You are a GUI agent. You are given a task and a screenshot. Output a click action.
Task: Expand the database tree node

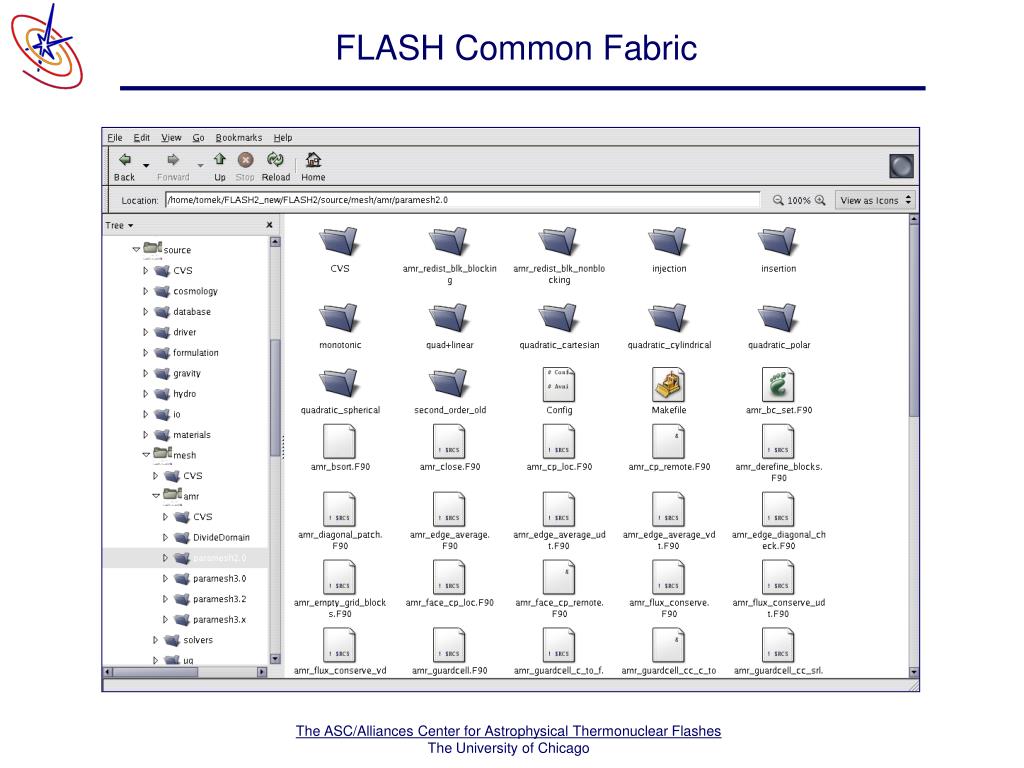point(146,312)
